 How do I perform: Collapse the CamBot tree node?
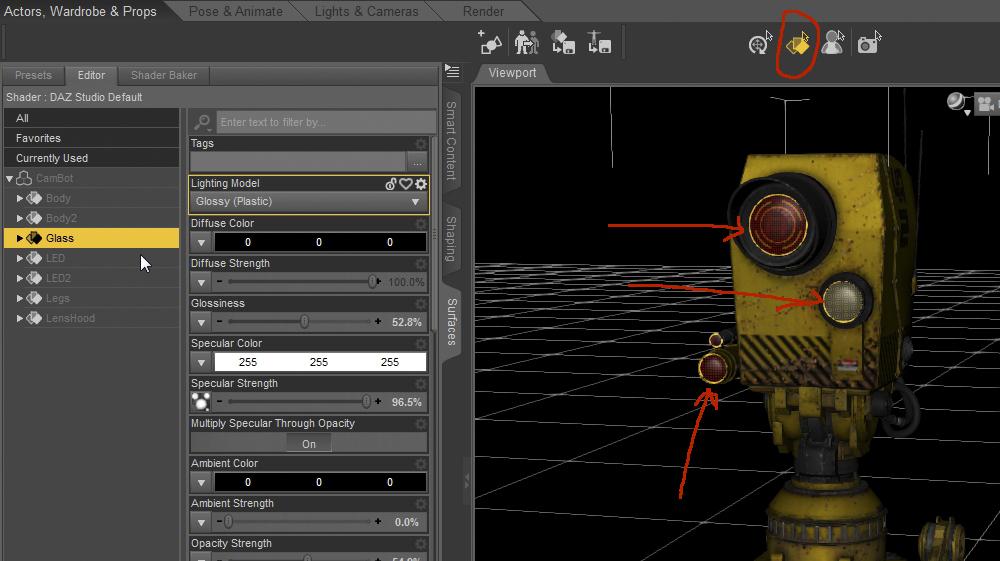pyautogui.click(x=10, y=178)
